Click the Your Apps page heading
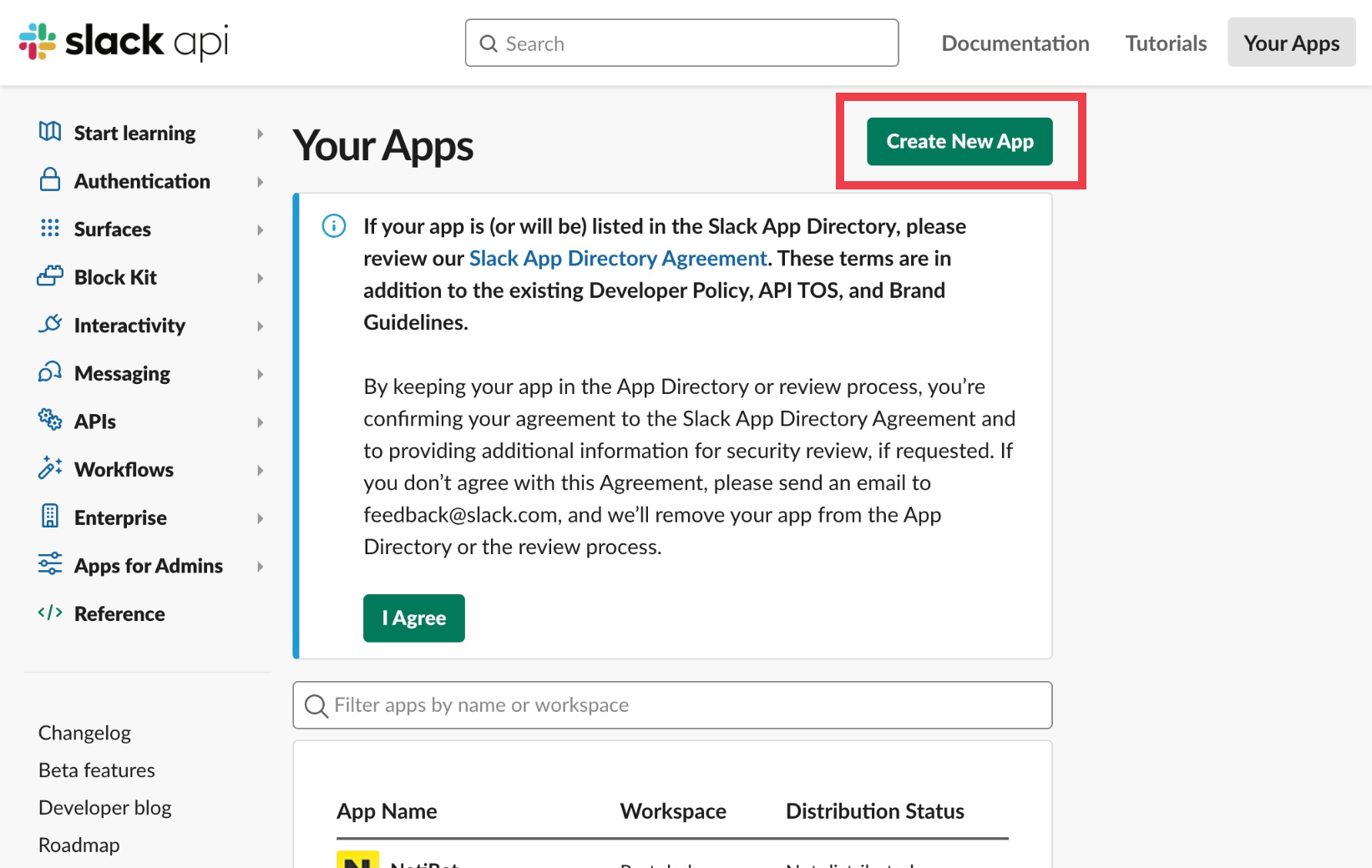The width and height of the screenshot is (1372, 868). click(x=383, y=146)
